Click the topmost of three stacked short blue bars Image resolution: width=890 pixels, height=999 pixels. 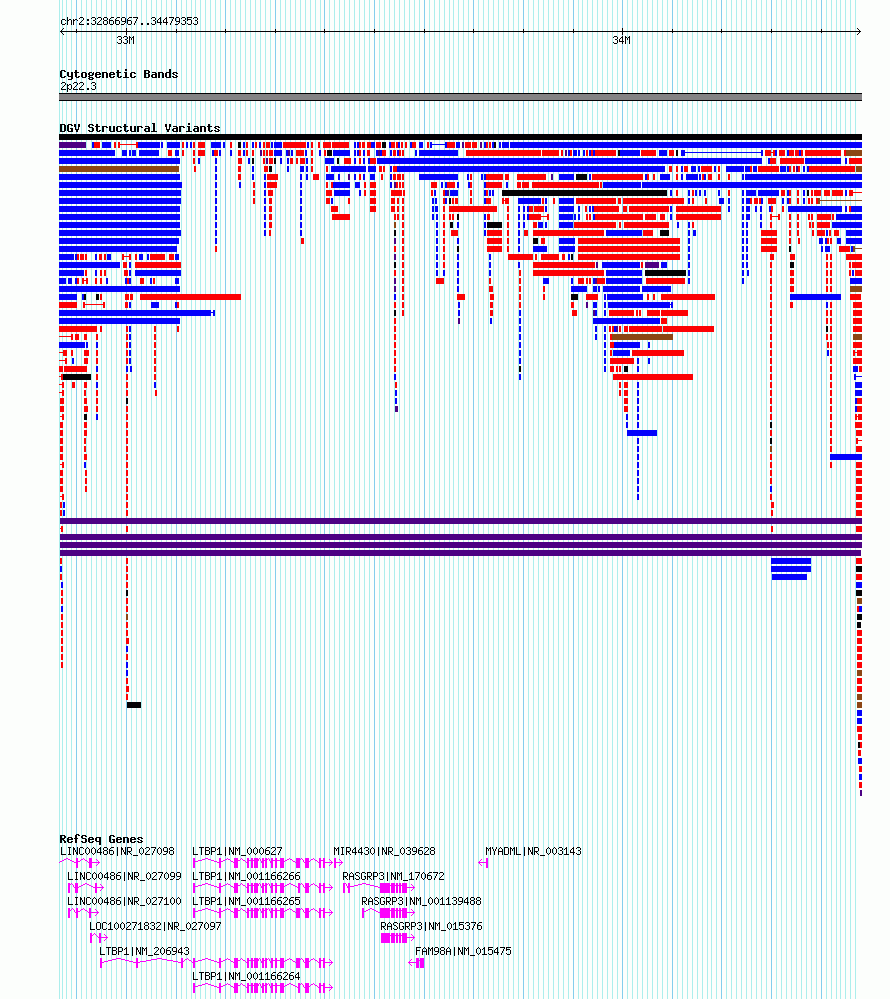click(x=791, y=561)
